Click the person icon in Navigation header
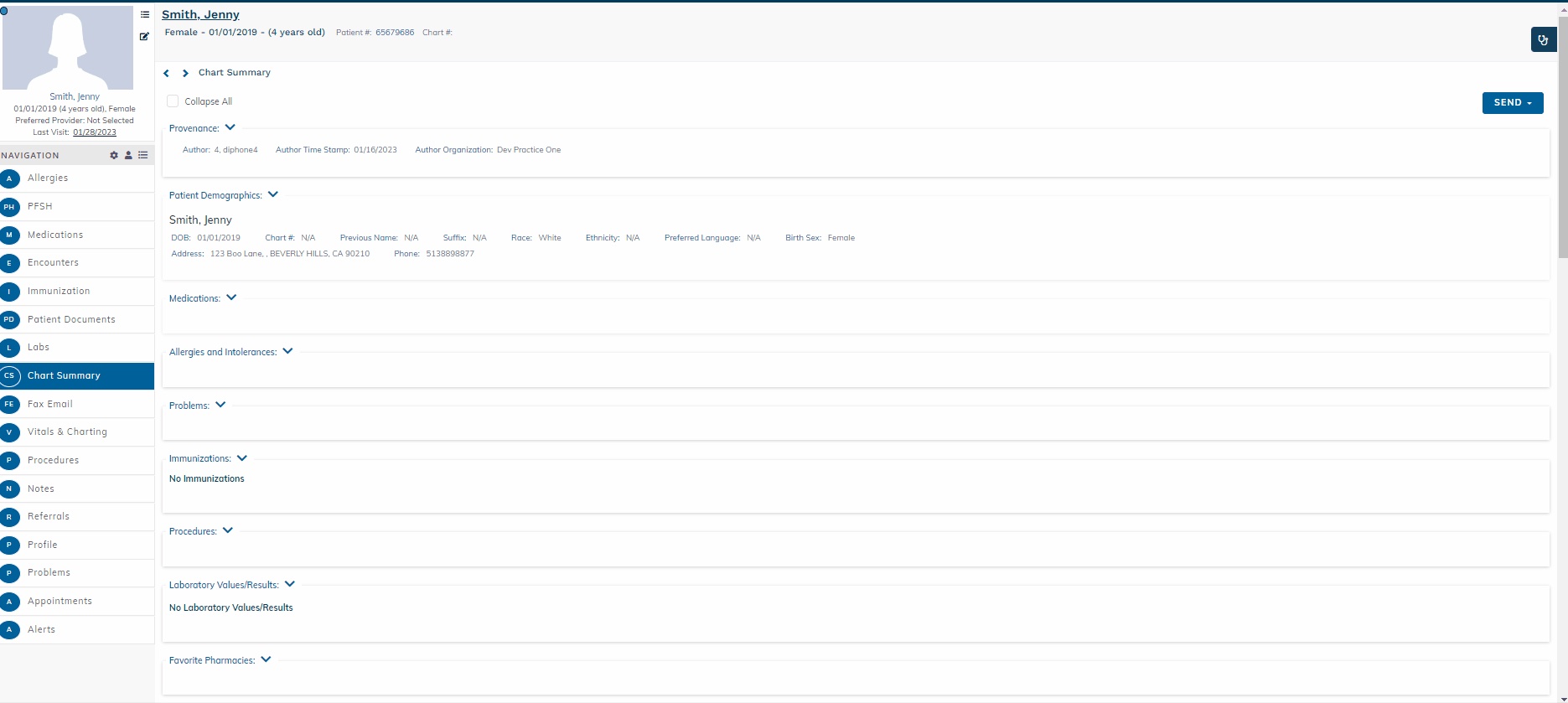 point(128,155)
